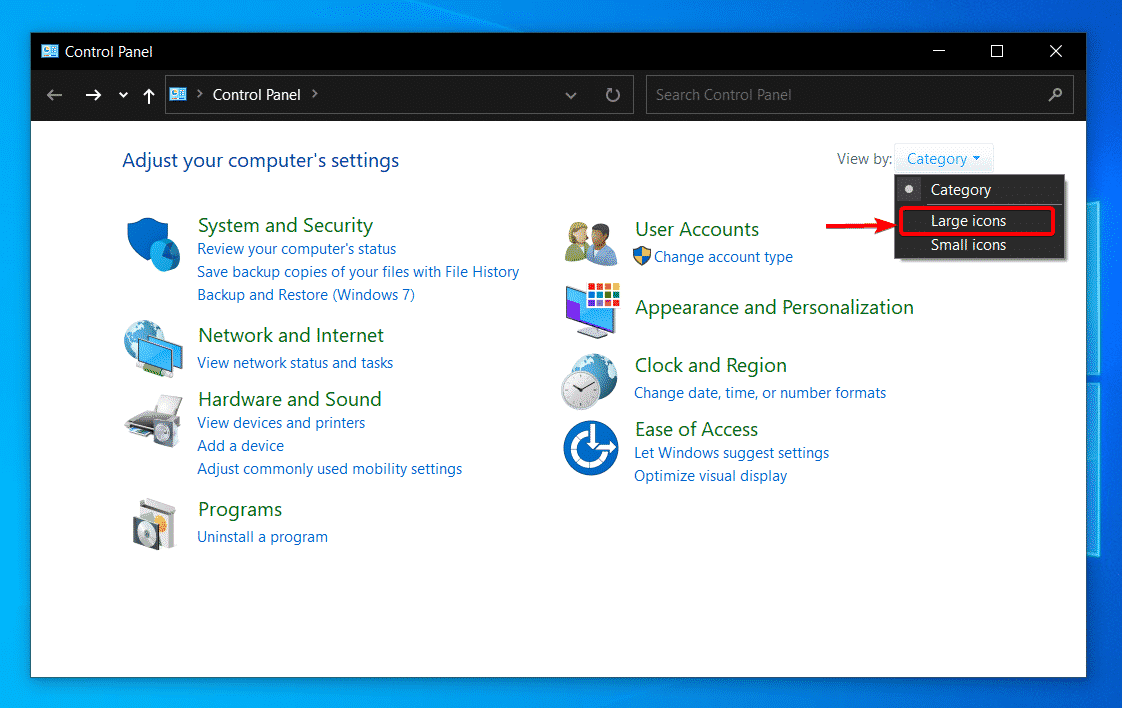
Task: Click the search magnifier icon
Action: [1055, 94]
